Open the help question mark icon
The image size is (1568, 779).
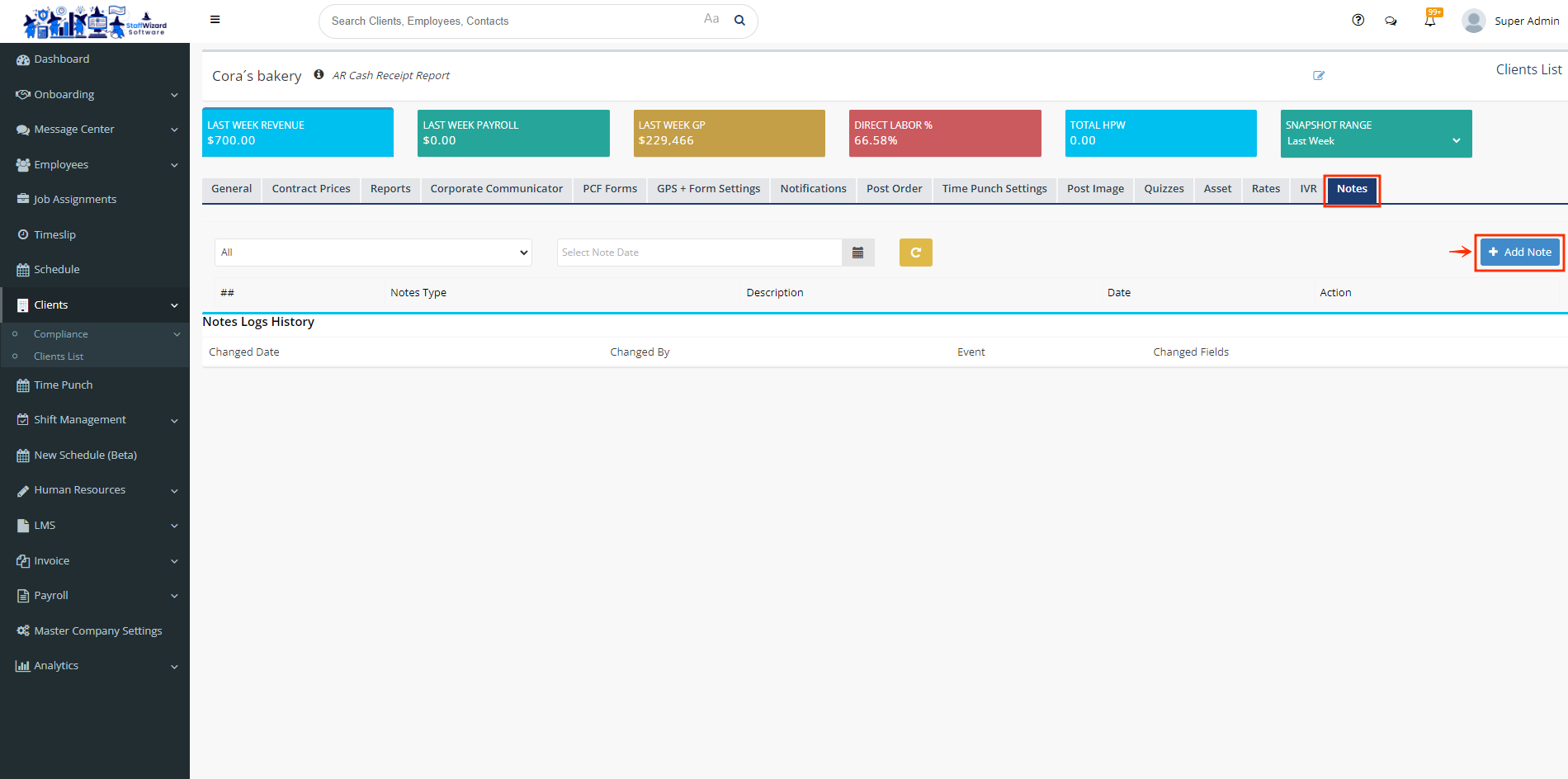click(x=1358, y=20)
